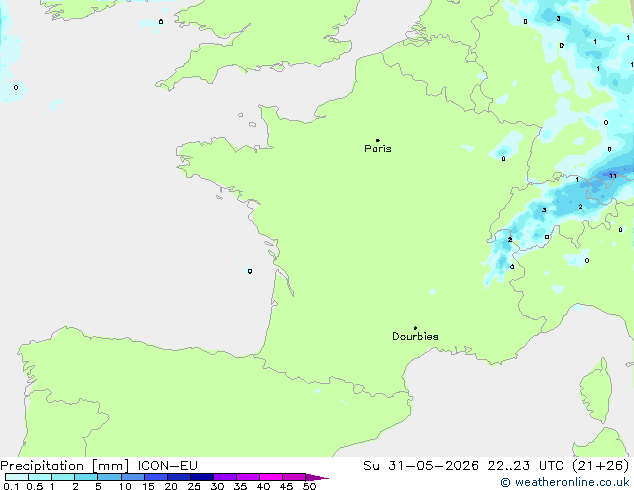Click the "5" legend scale label
The width and height of the screenshot is (634, 490).
coord(98,486)
